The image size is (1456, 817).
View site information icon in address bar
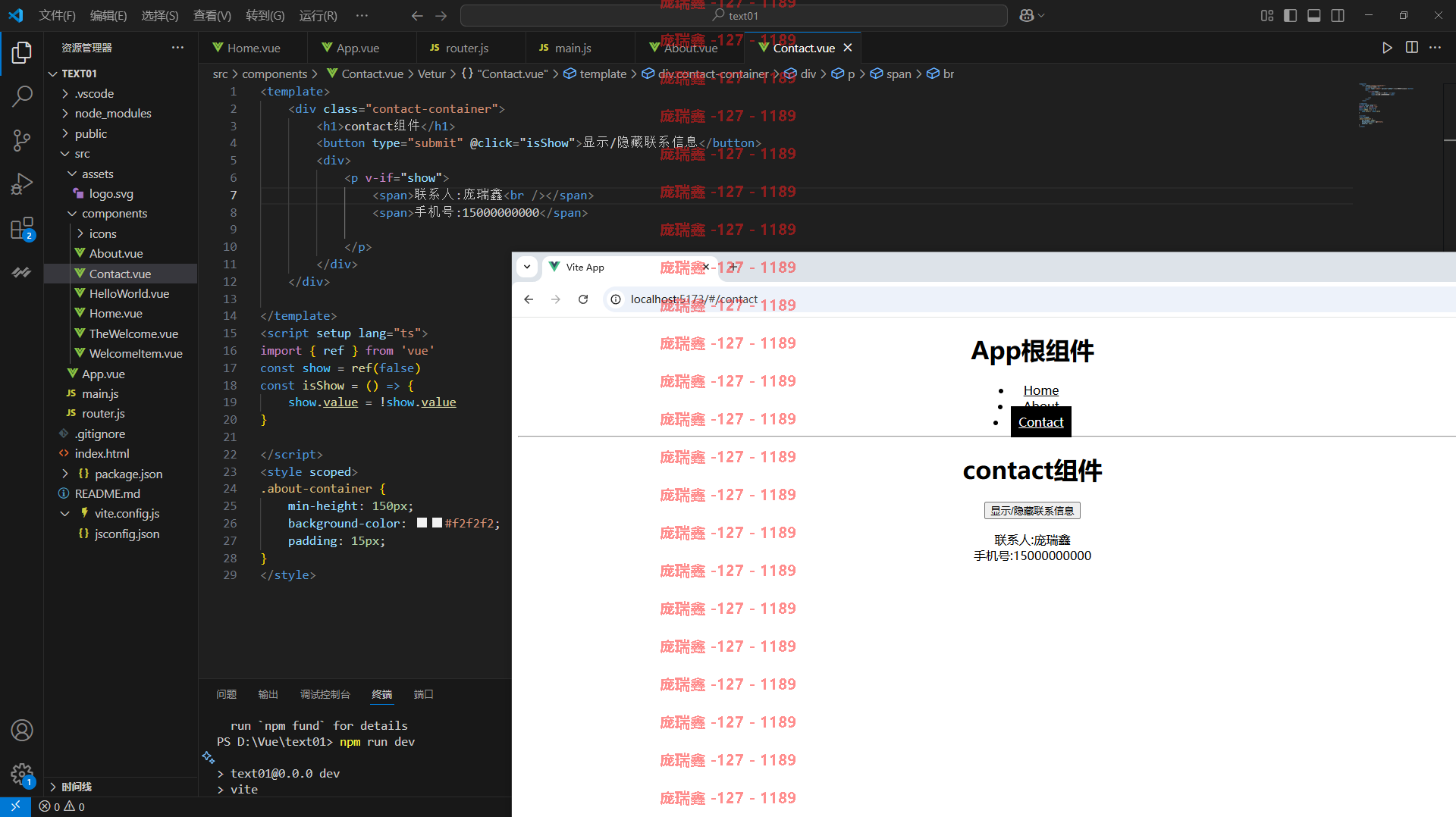point(616,299)
